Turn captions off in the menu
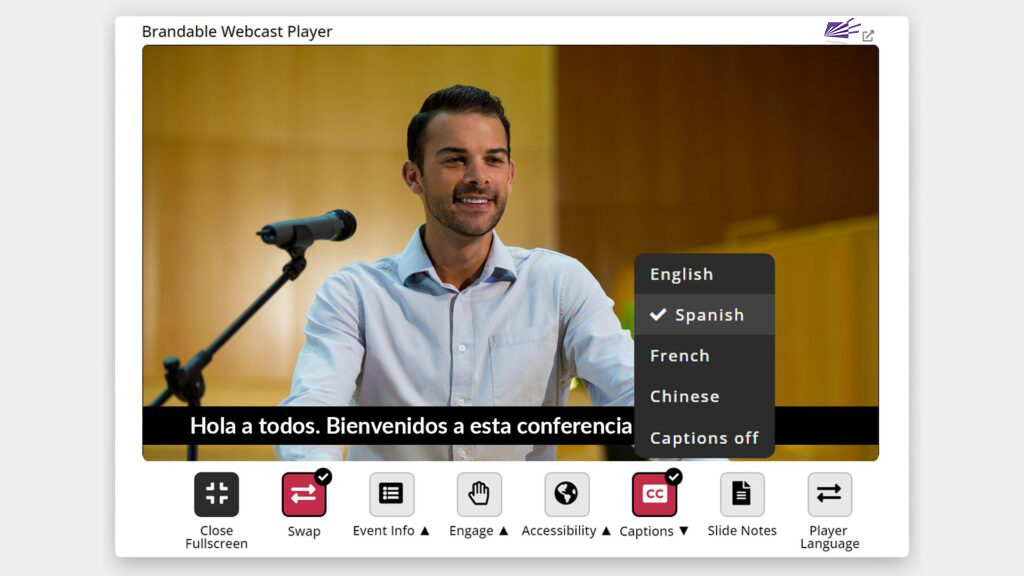The width and height of the screenshot is (1024, 576). tap(704, 438)
